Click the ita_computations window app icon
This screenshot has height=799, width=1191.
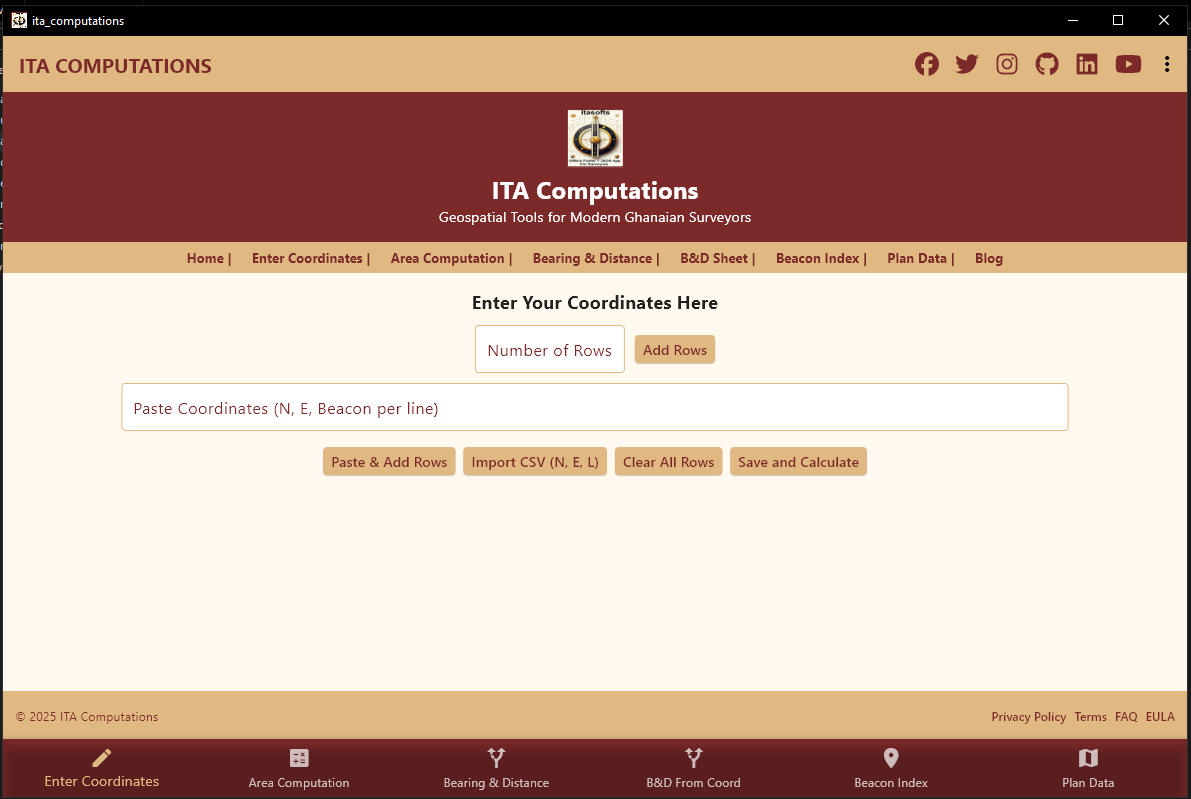[19, 21]
